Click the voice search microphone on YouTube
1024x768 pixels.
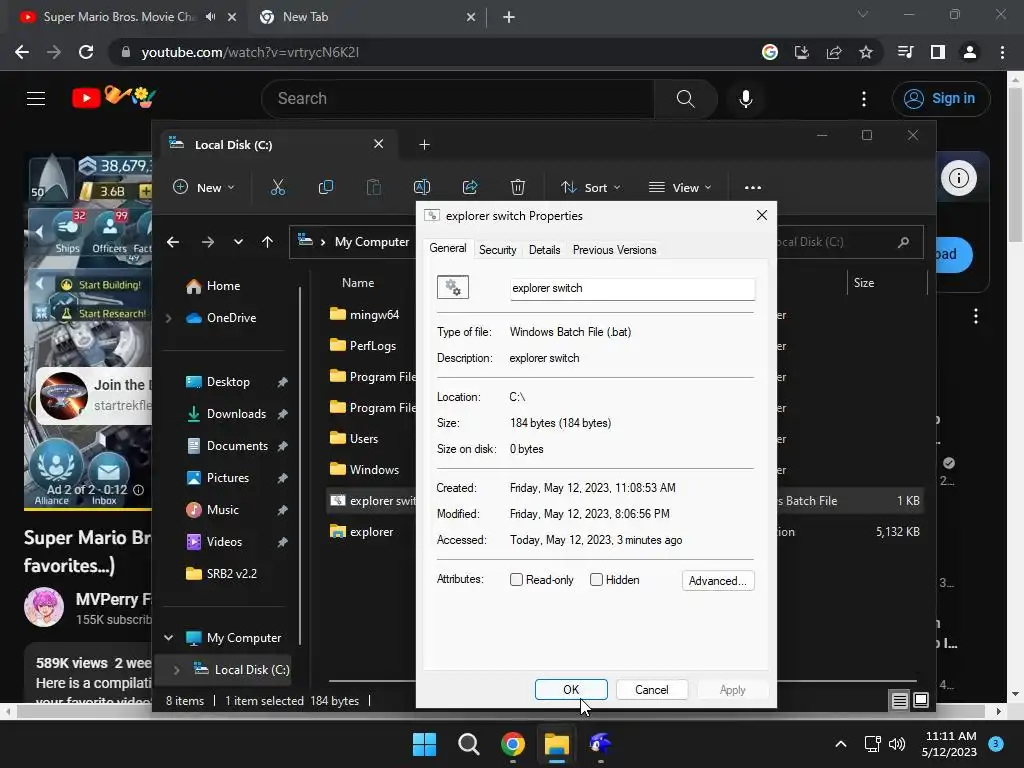(746, 99)
